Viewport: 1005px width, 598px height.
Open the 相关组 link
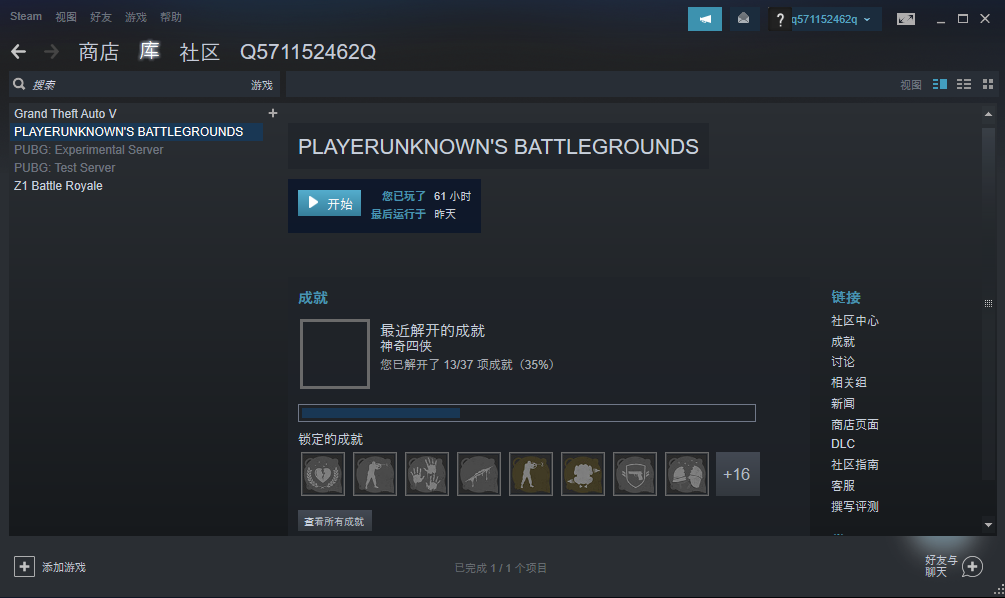click(x=849, y=382)
